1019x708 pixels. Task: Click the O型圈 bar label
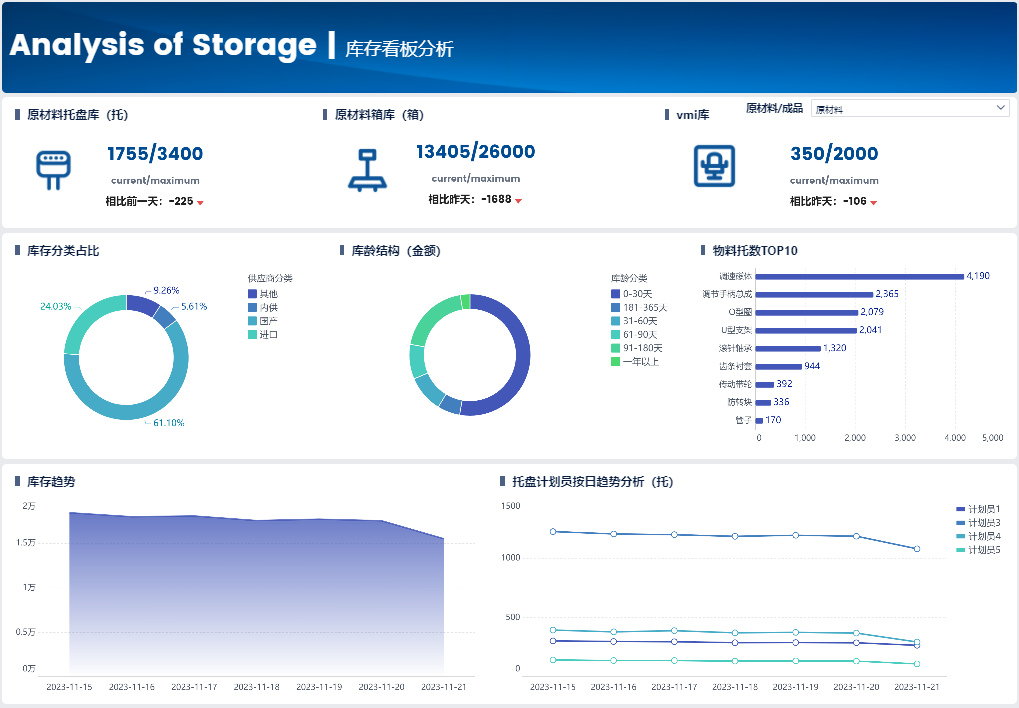point(740,312)
